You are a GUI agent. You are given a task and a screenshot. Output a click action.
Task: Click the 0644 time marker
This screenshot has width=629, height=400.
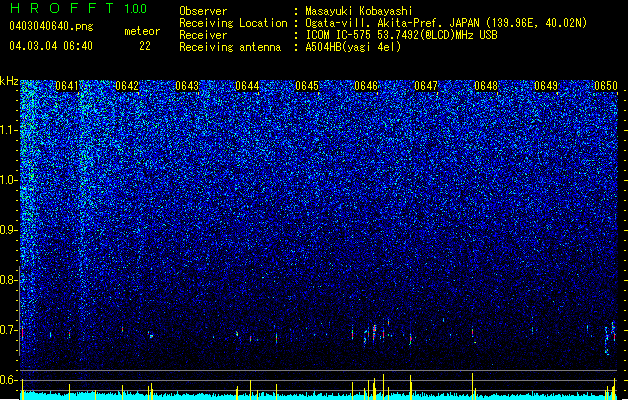tap(247, 86)
